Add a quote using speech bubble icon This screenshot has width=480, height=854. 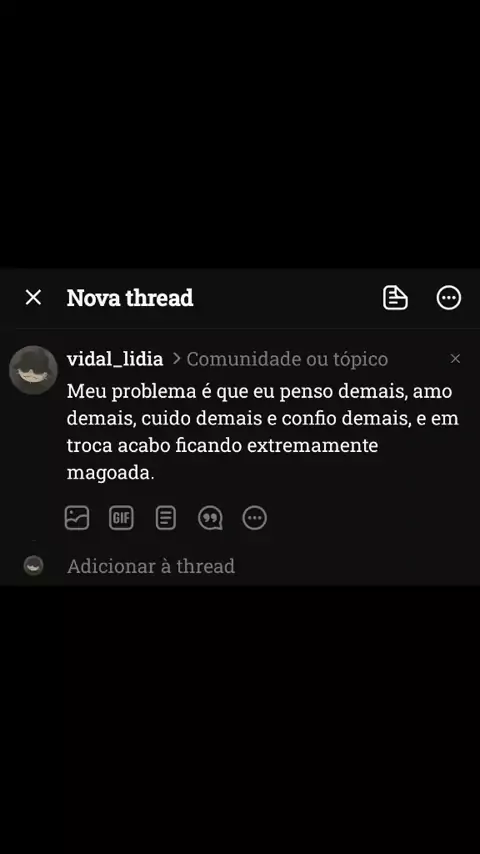coord(210,518)
